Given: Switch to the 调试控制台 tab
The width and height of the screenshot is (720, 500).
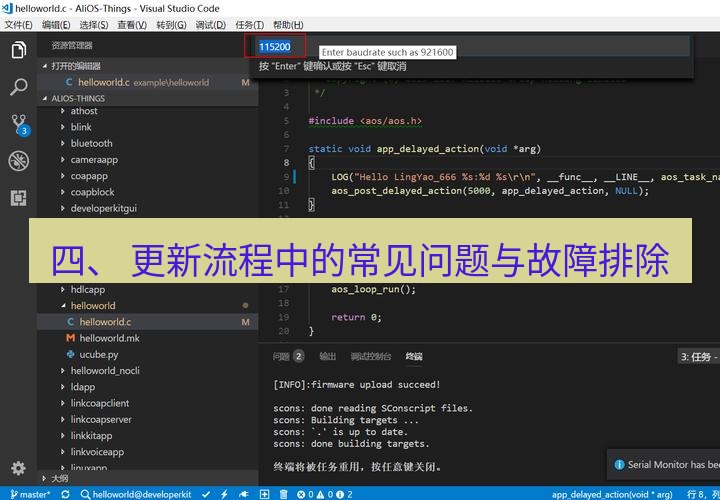Looking at the screenshot, I should tap(371, 356).
